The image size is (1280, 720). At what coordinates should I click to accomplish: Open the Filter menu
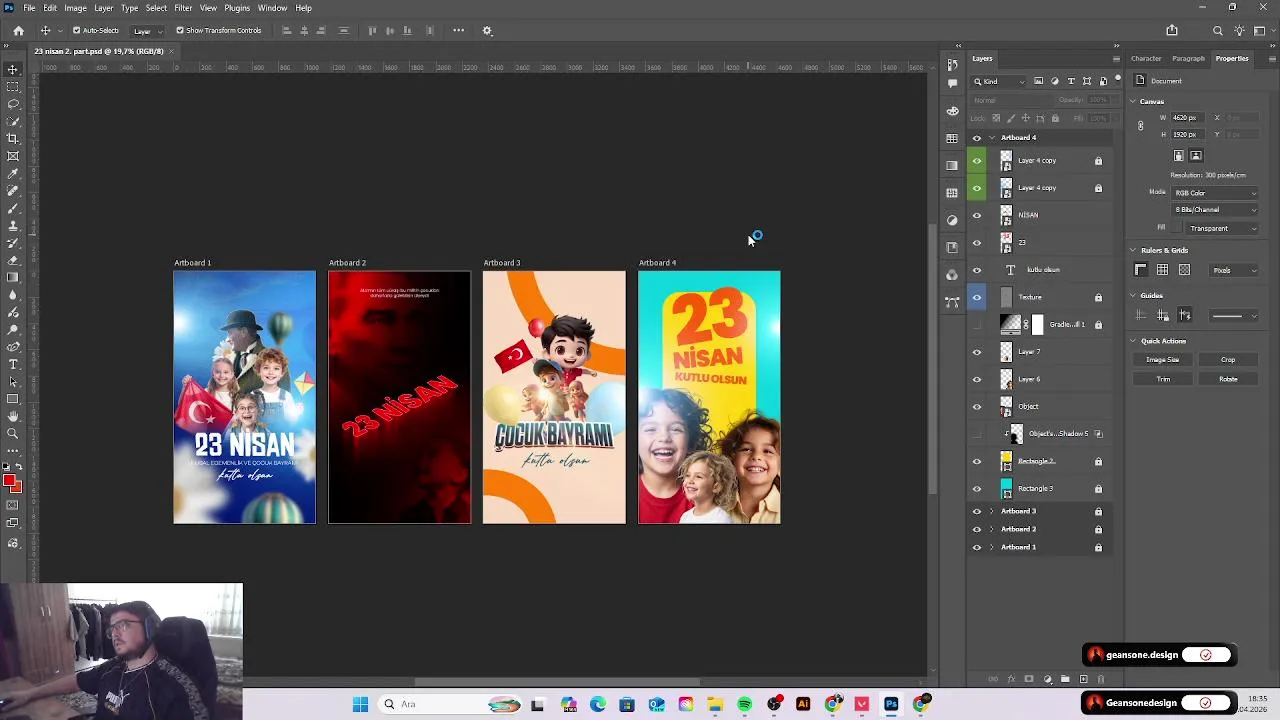(183, 8)
